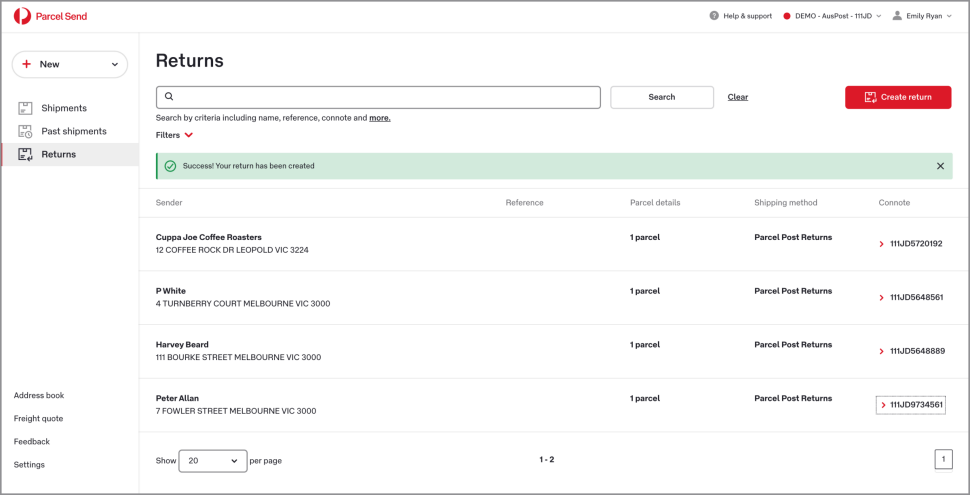Expand the Filters section
The height and width of the screenshot is (495, 970).
click(174, 135)
